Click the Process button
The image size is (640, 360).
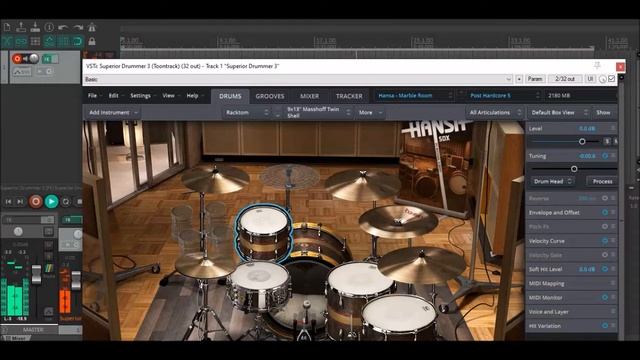(x=602, y=181)
